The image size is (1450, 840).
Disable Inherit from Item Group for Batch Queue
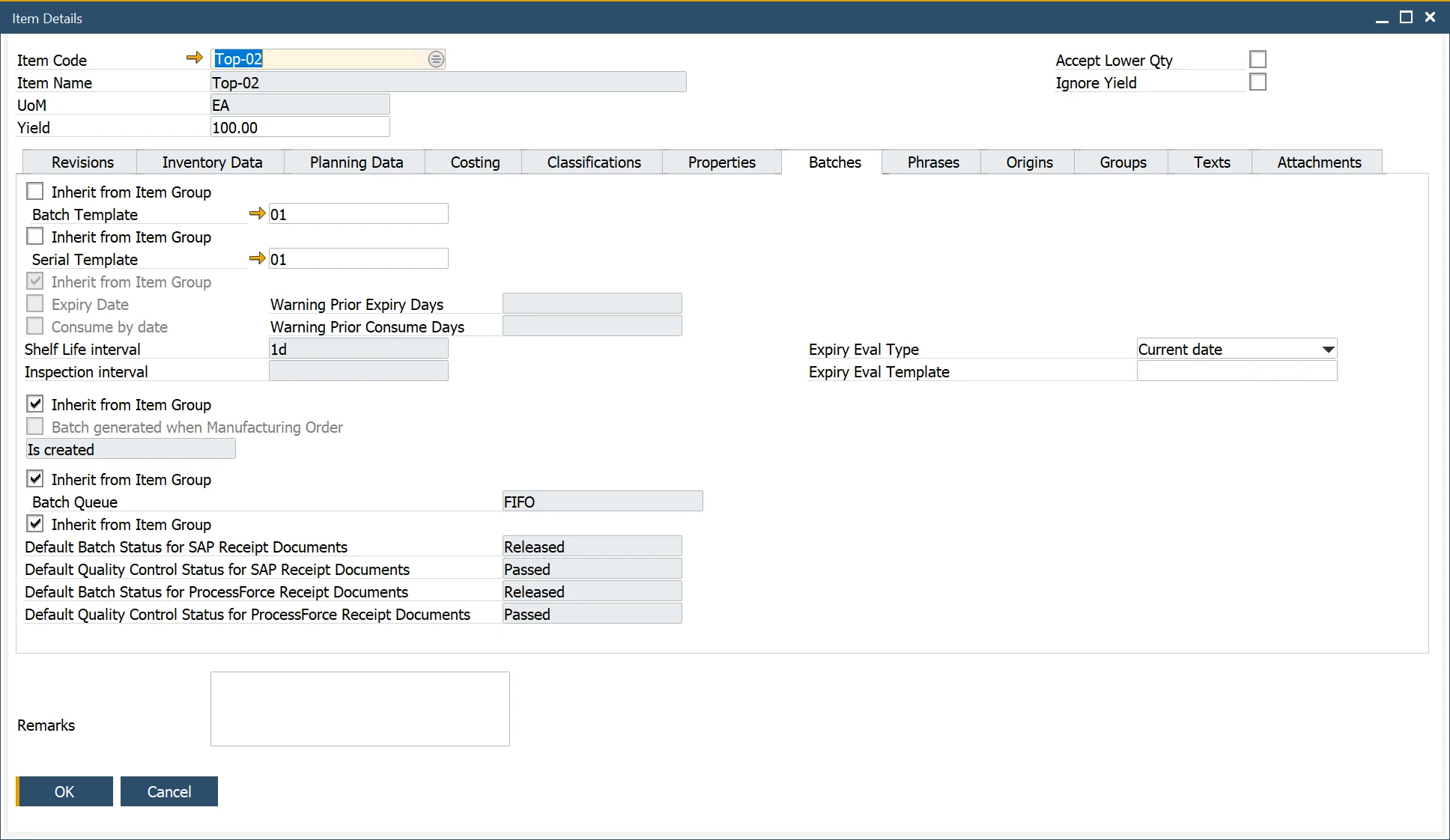[37, 479]
